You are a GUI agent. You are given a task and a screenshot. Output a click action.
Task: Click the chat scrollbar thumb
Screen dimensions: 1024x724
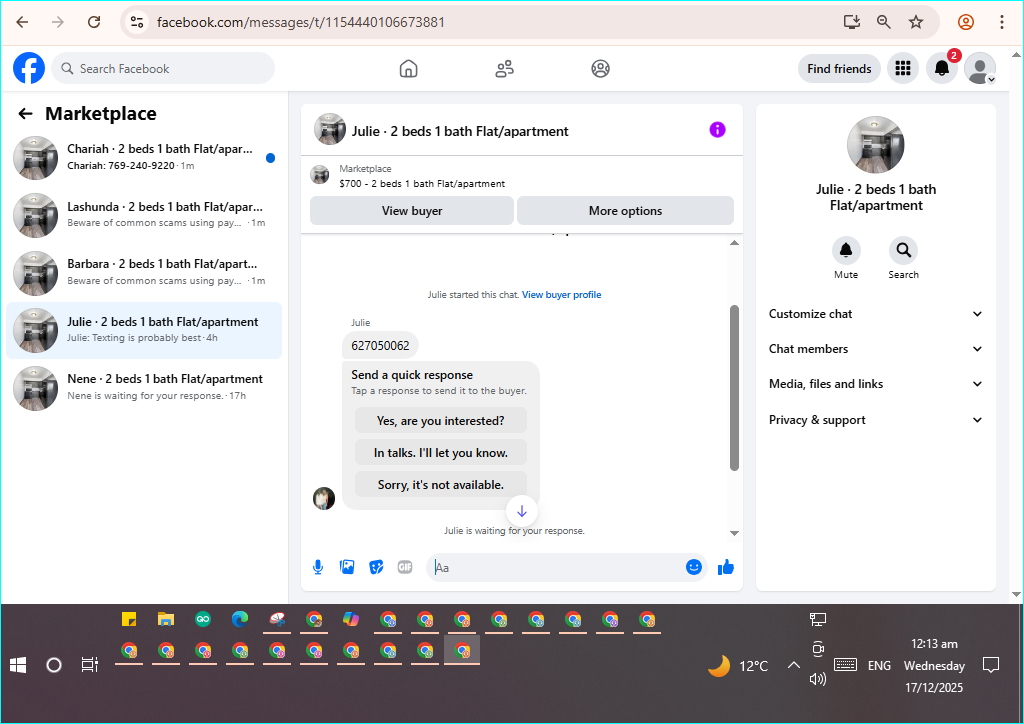734,388
